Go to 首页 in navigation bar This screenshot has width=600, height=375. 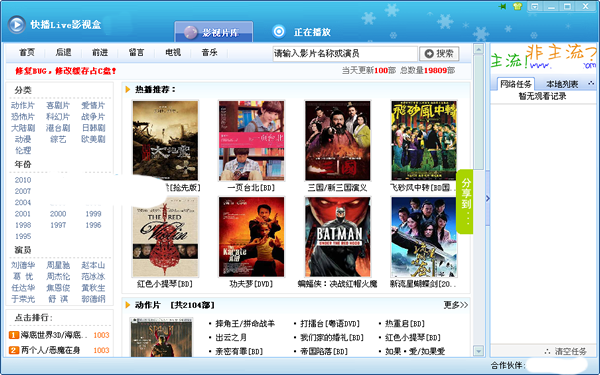[27, 52]
